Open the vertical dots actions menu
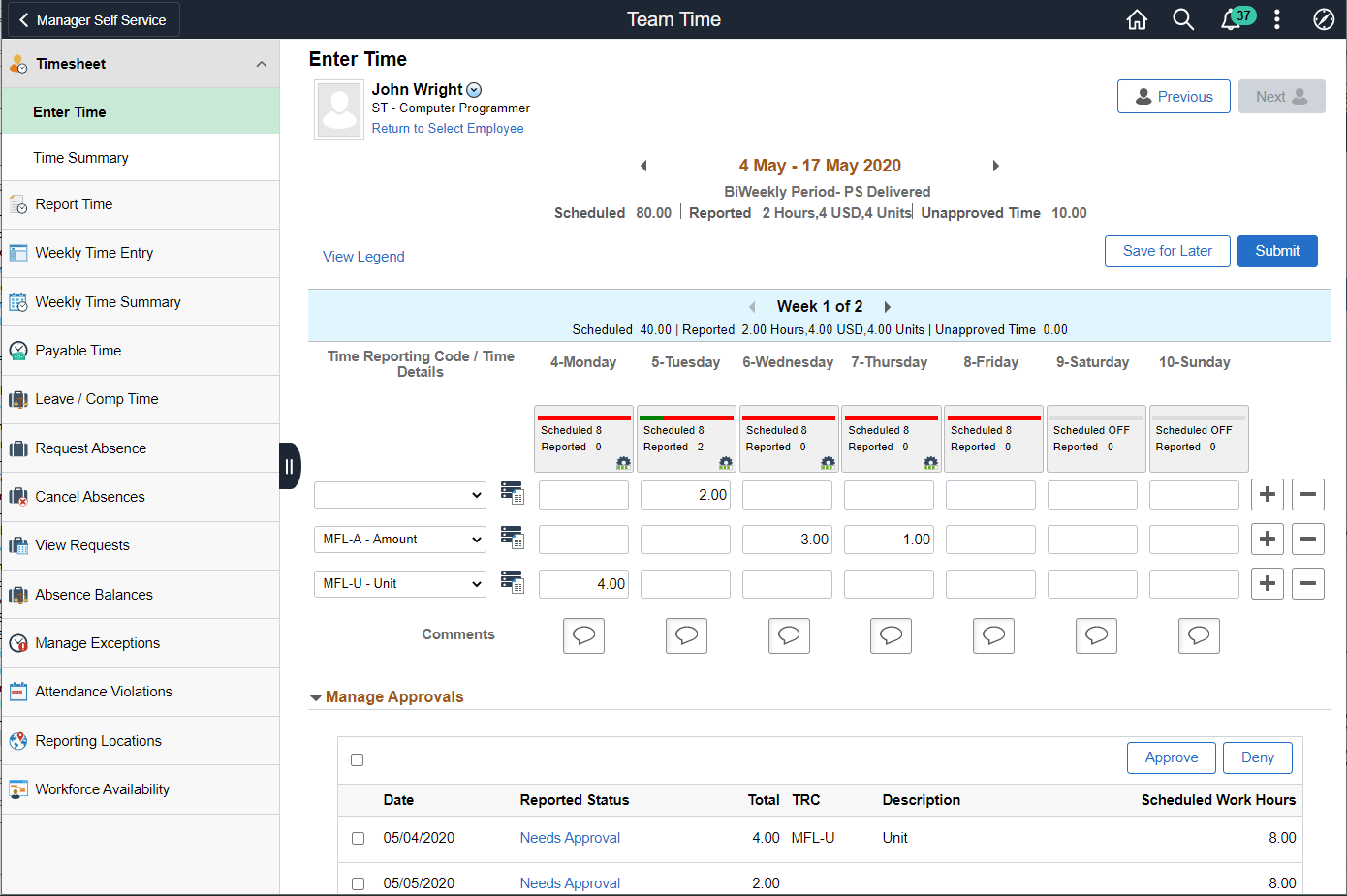The height and width of the screenshot is (896, 1347). pos(1277,19)
